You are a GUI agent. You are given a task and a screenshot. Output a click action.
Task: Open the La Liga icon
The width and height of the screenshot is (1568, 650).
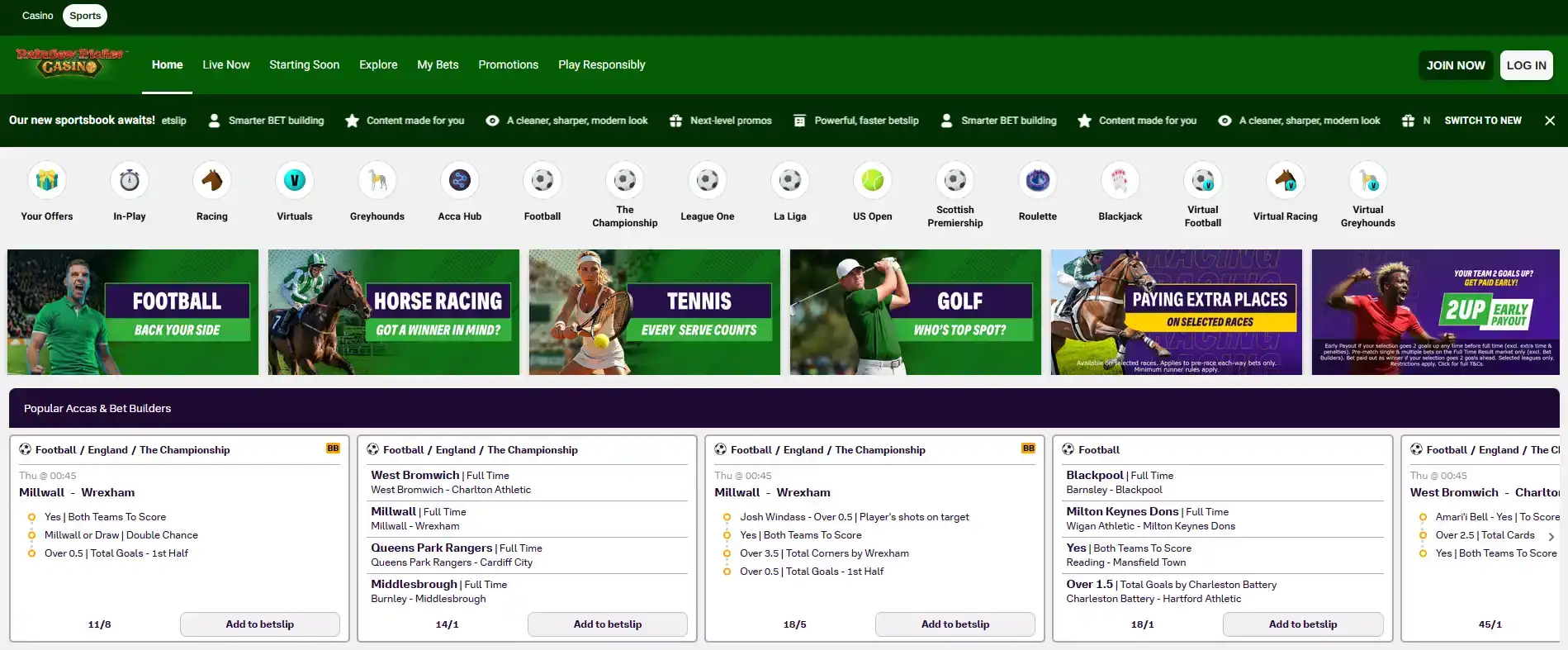(x=790, y=180)
